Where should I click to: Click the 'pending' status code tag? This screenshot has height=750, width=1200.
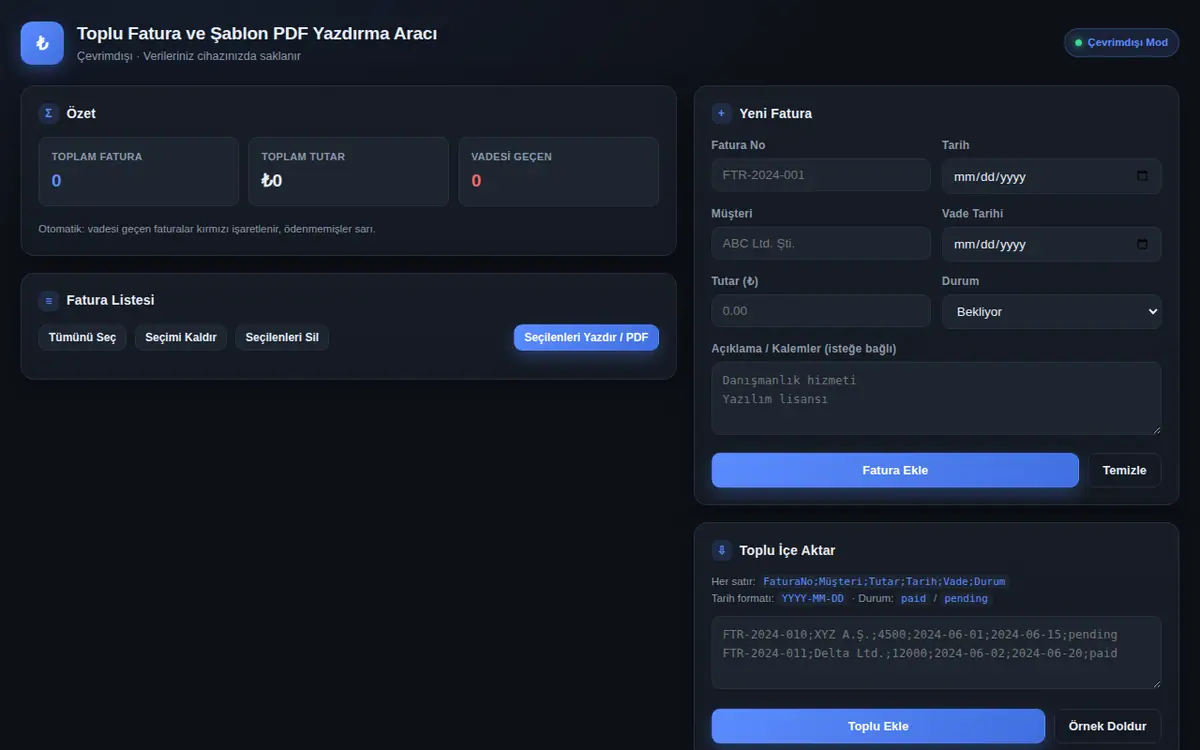[x=966, y=598]
